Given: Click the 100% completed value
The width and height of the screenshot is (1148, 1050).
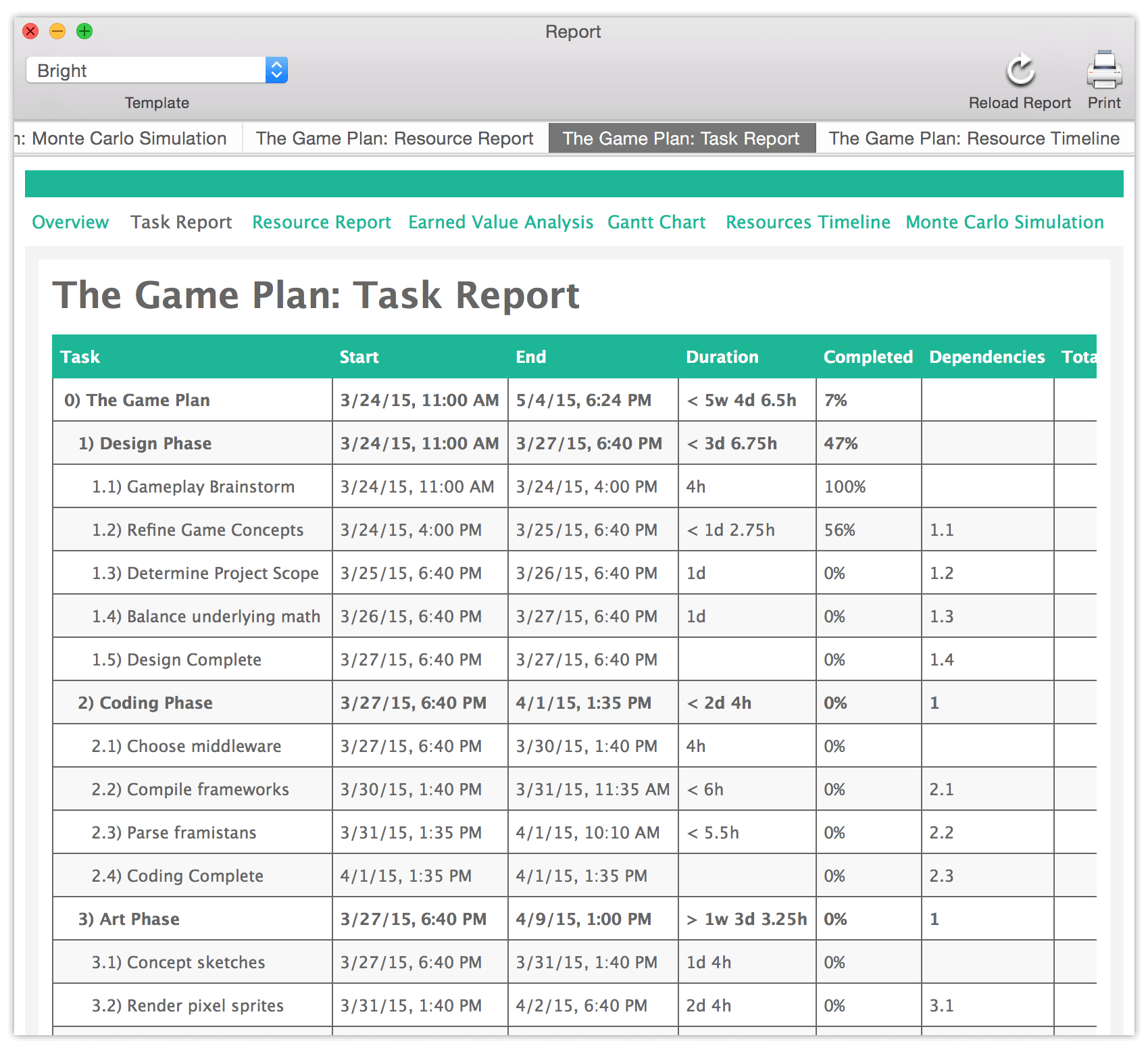Looking at the screenshot, I should point(845,486).
